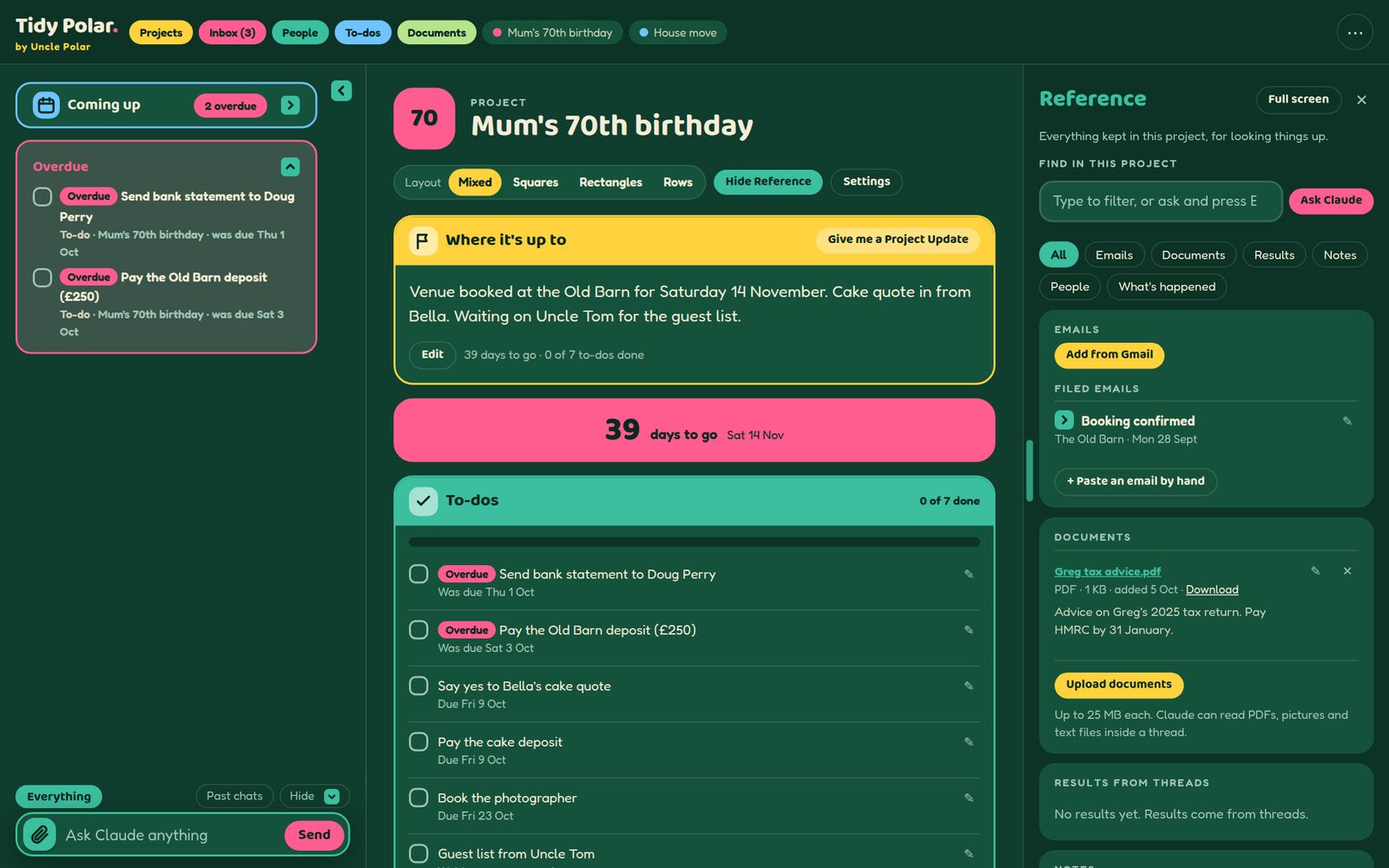Image resolution: width=1389 pixels, height=868 pixels.
Task: Close the Reference panel
Action: pos(1361,100)
